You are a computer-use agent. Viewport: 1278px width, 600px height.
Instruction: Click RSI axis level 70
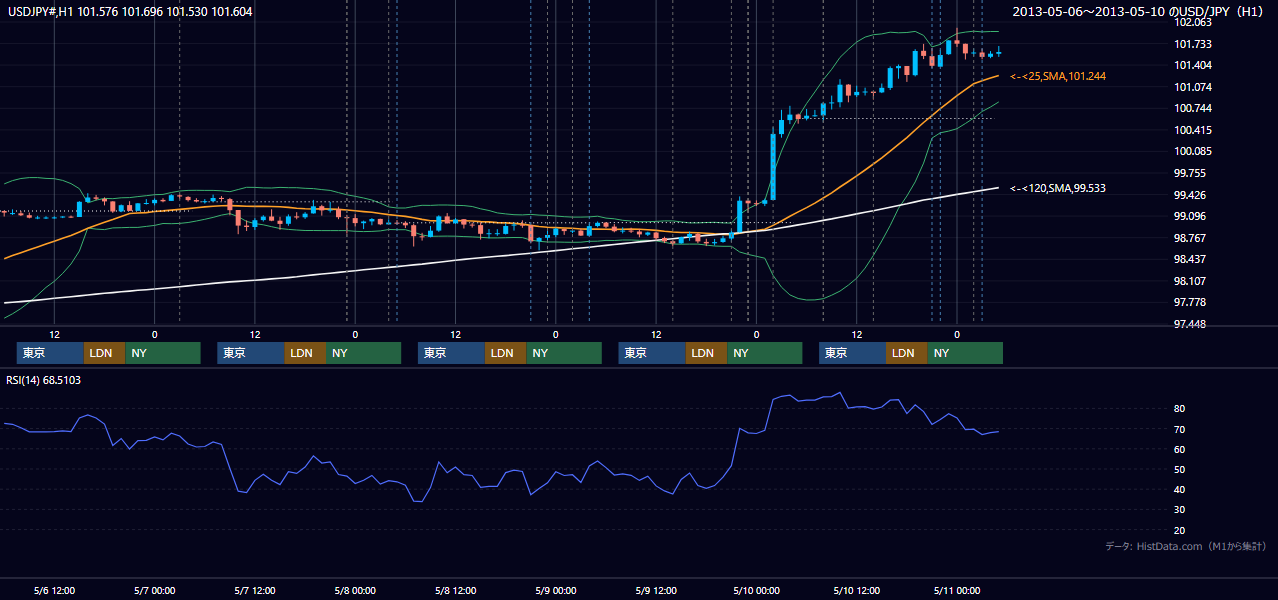click(x=1180, y=429)
